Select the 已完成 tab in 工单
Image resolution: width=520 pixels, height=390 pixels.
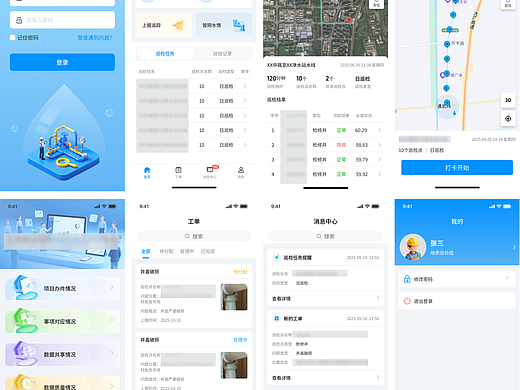[207, 251]
